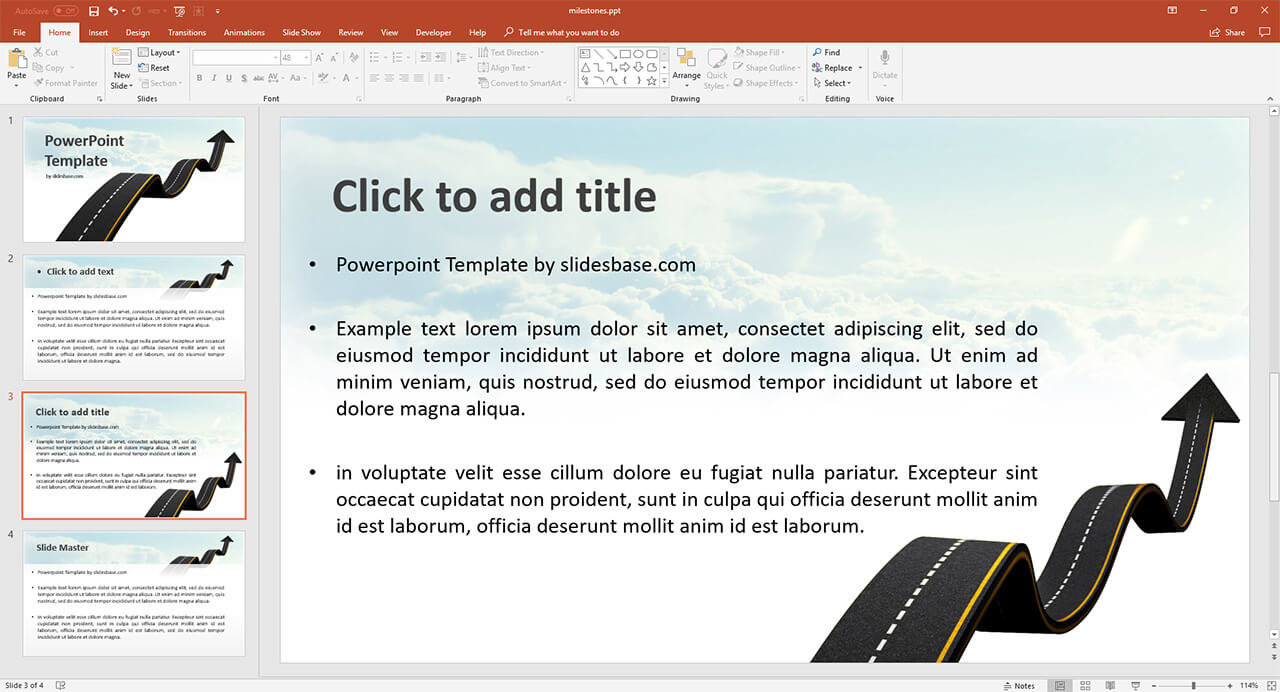Click the Share button
1280x692 pixels.
click(1228, 32)
